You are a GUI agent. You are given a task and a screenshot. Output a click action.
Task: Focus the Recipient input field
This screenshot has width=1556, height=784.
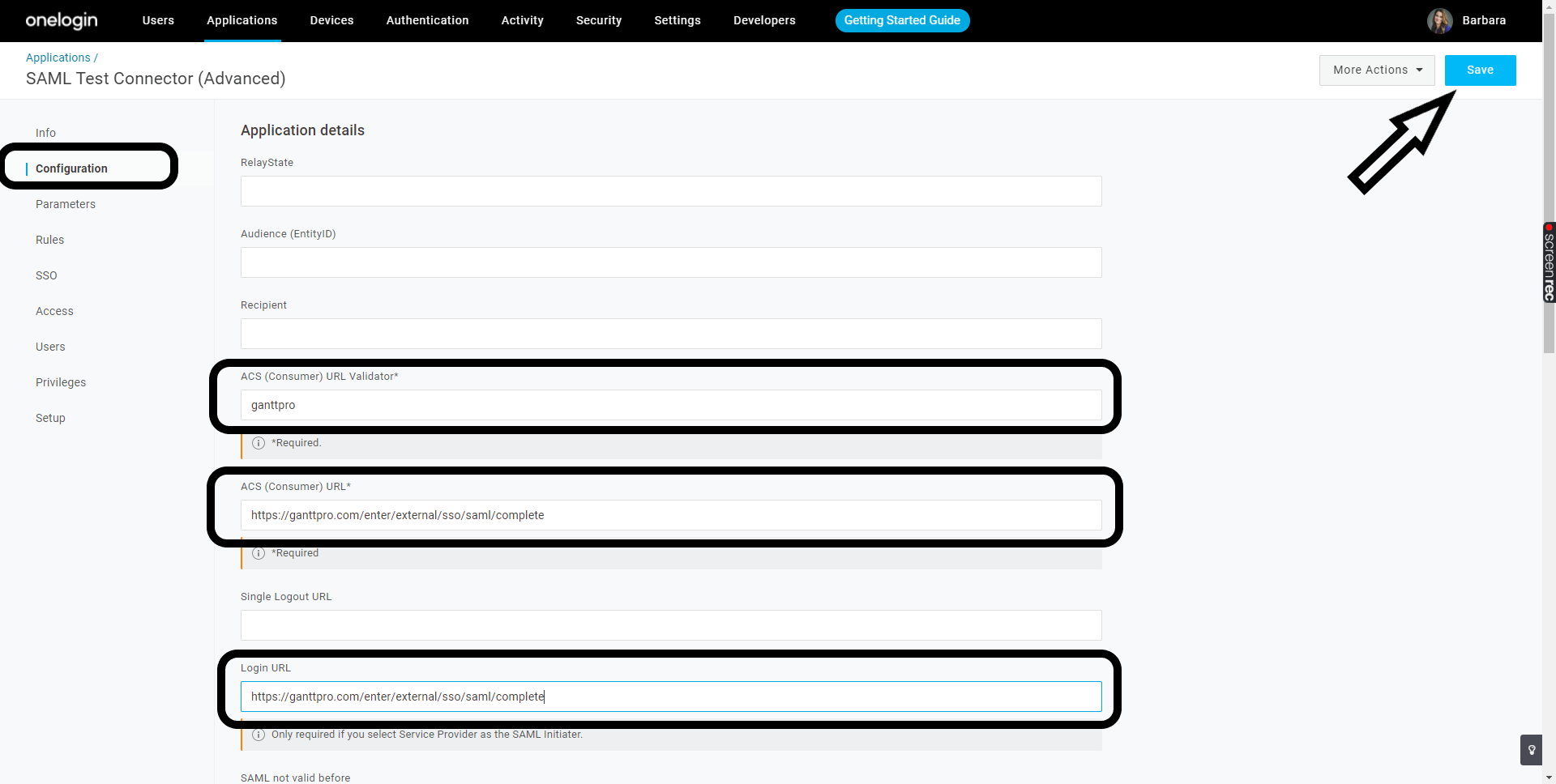point(671,334)
